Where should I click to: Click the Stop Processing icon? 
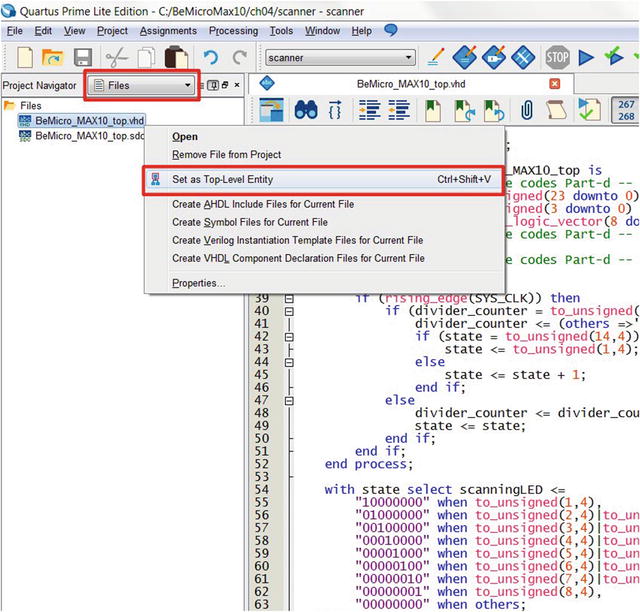[558, 57]
